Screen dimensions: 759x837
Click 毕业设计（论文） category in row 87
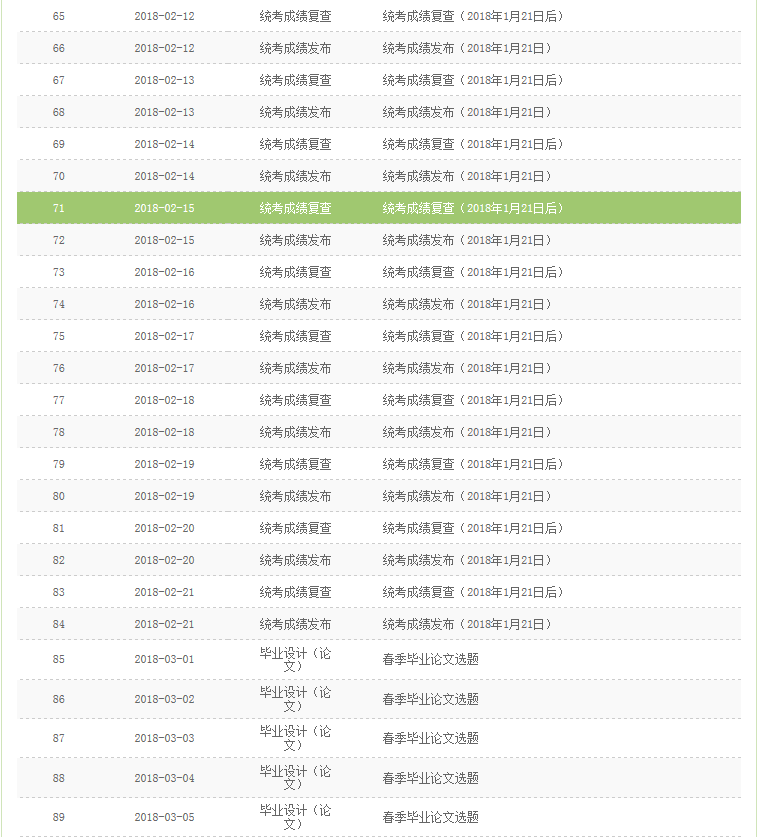tap(295, 738)
